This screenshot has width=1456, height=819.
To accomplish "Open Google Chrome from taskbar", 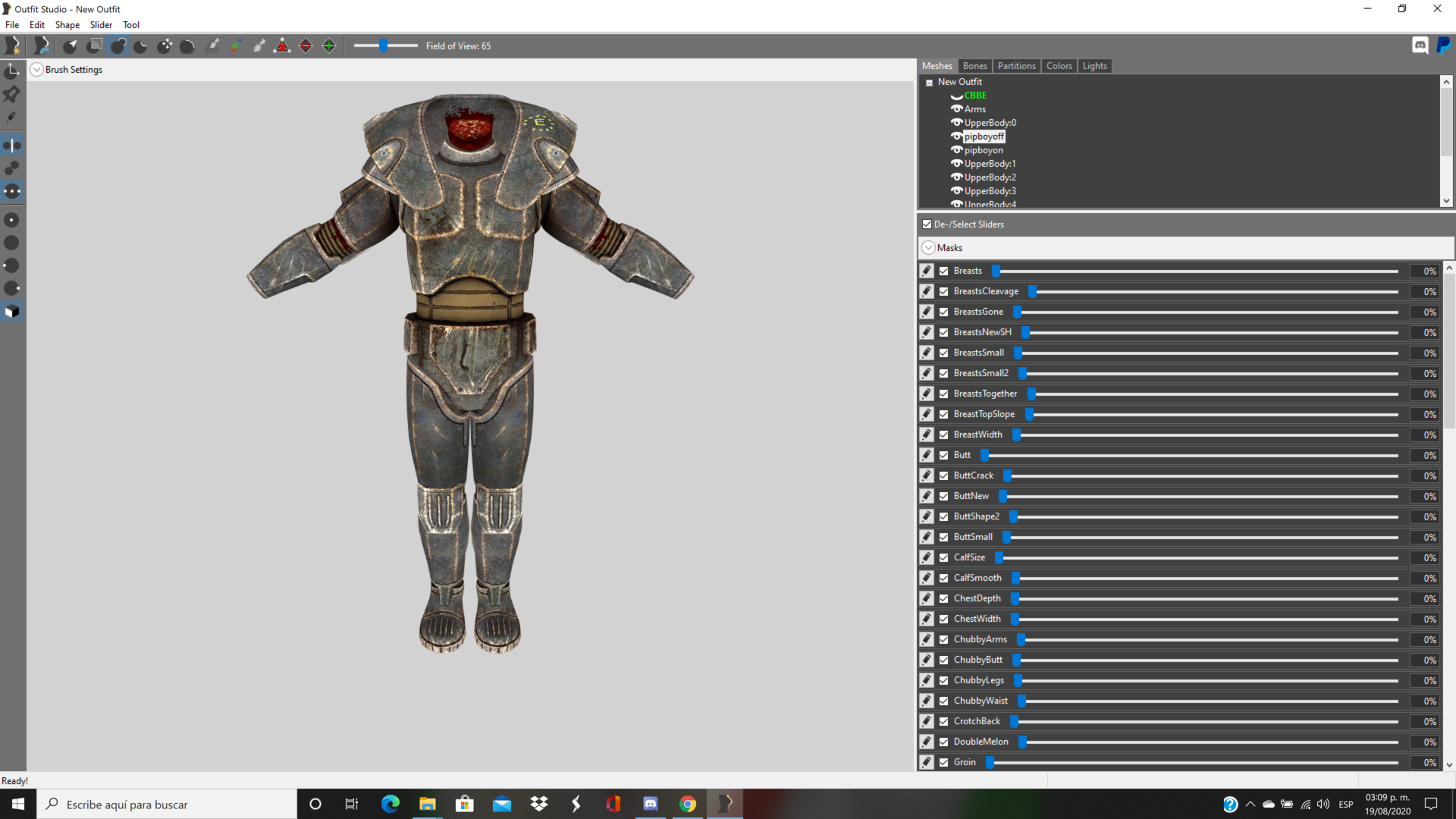I will (688, 804).
